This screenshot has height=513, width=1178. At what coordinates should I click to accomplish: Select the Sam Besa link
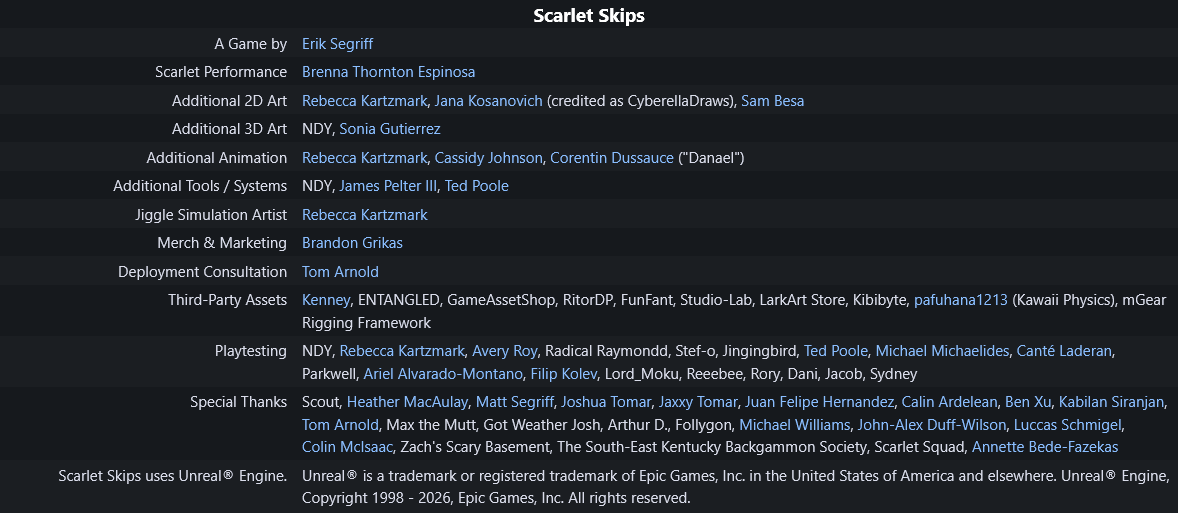coord(772,101)
